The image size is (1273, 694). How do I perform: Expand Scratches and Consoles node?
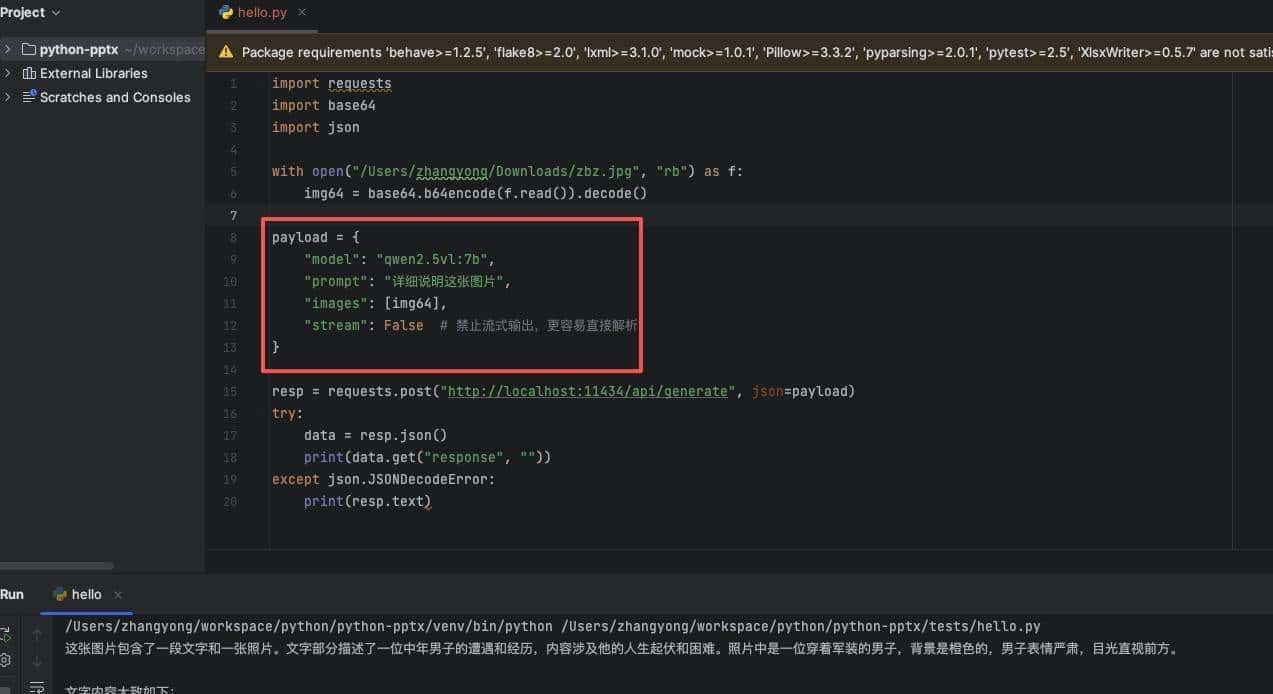[8, 97]
